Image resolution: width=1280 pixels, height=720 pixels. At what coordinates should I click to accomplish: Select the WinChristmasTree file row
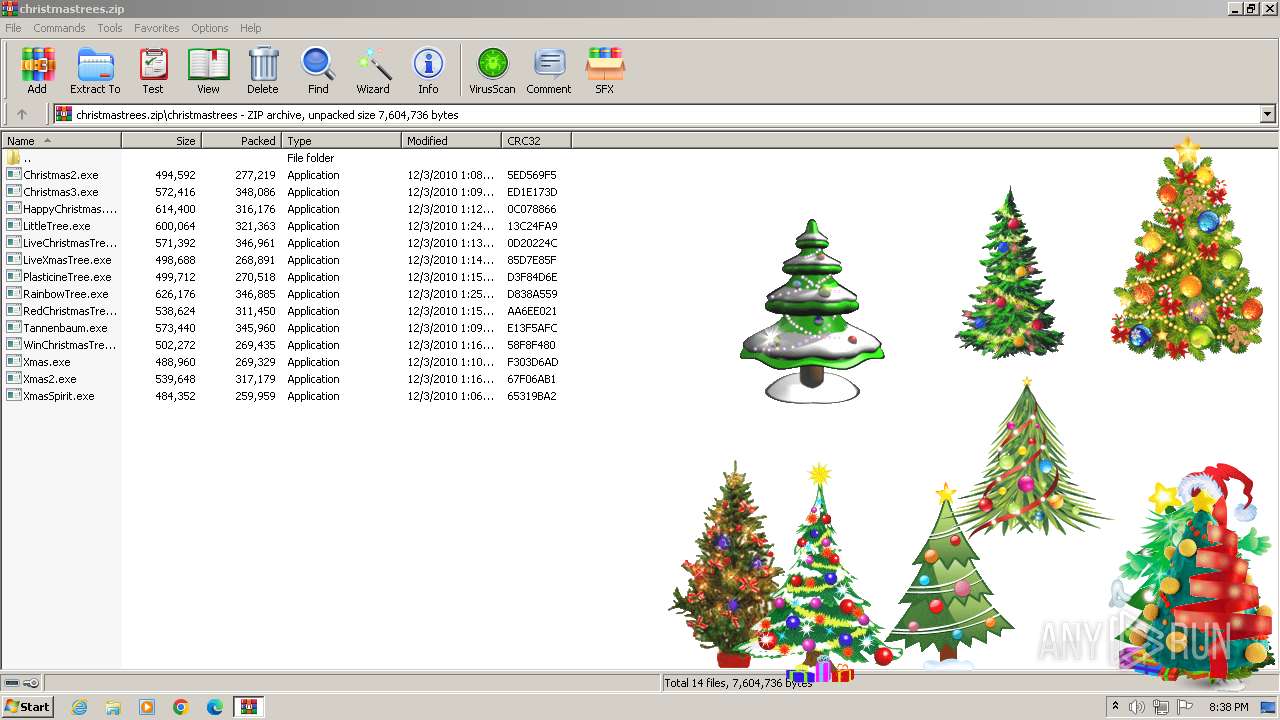[62, 345]
